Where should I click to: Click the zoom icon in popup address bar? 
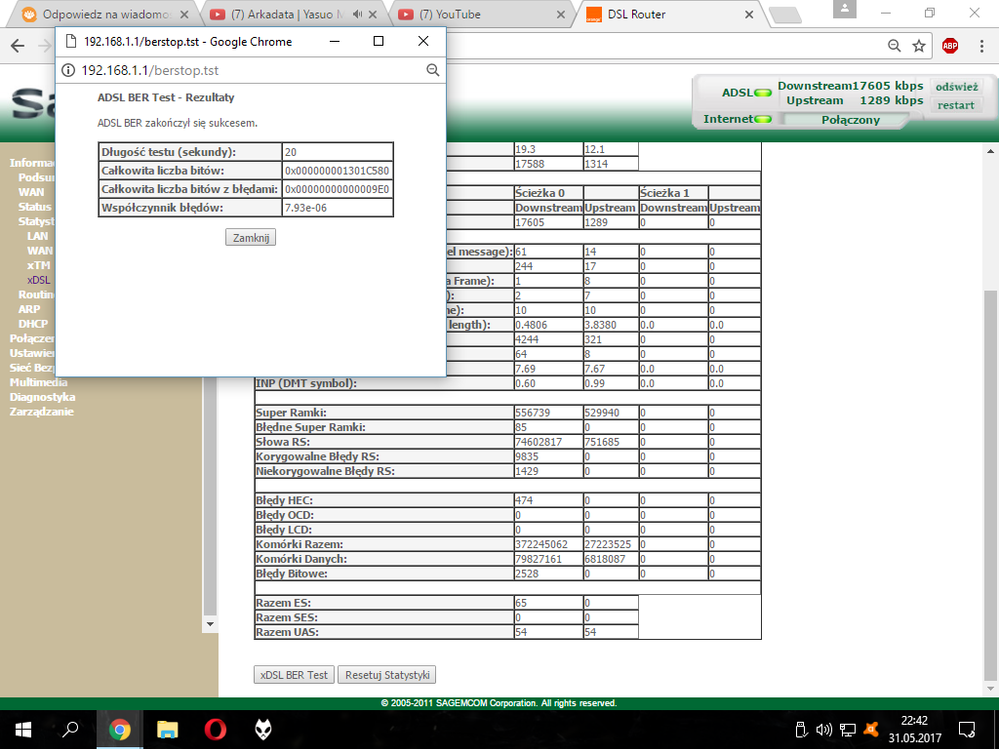(433, 70)
